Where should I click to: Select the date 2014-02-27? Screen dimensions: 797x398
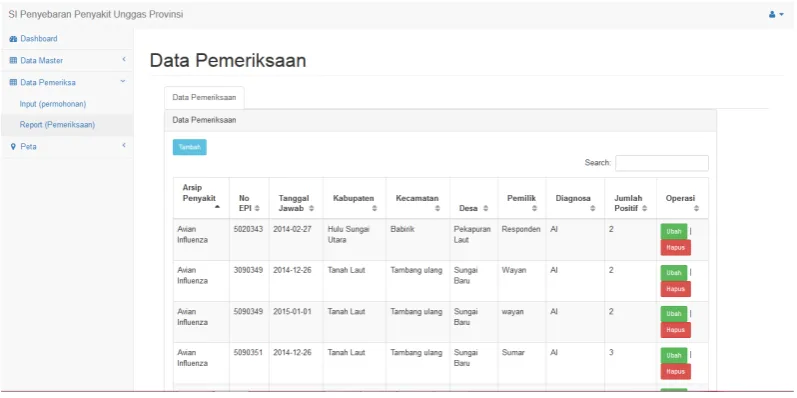click(x=292, y=229)
